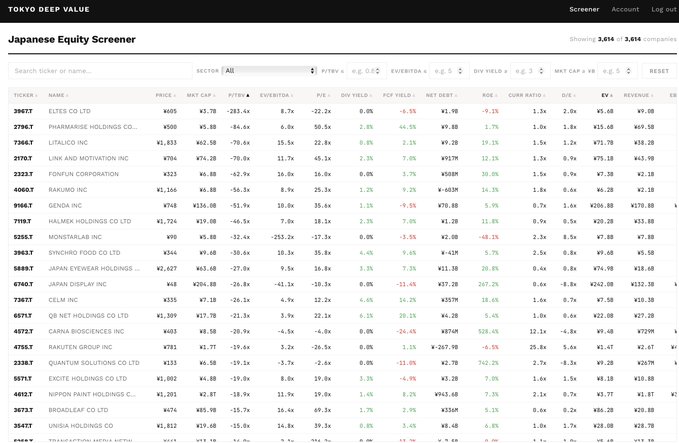
Task: Sort table by Price column
Action: [x=165, y=95]
